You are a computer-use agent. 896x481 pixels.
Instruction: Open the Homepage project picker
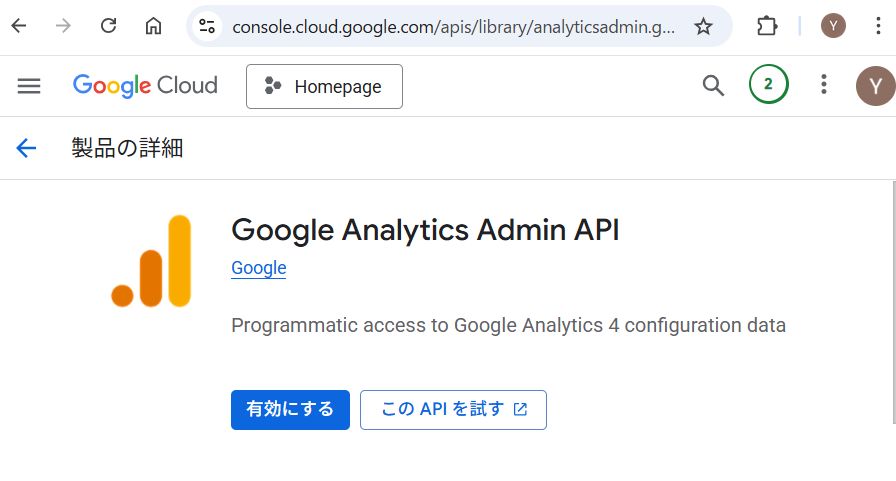[324, 86]
